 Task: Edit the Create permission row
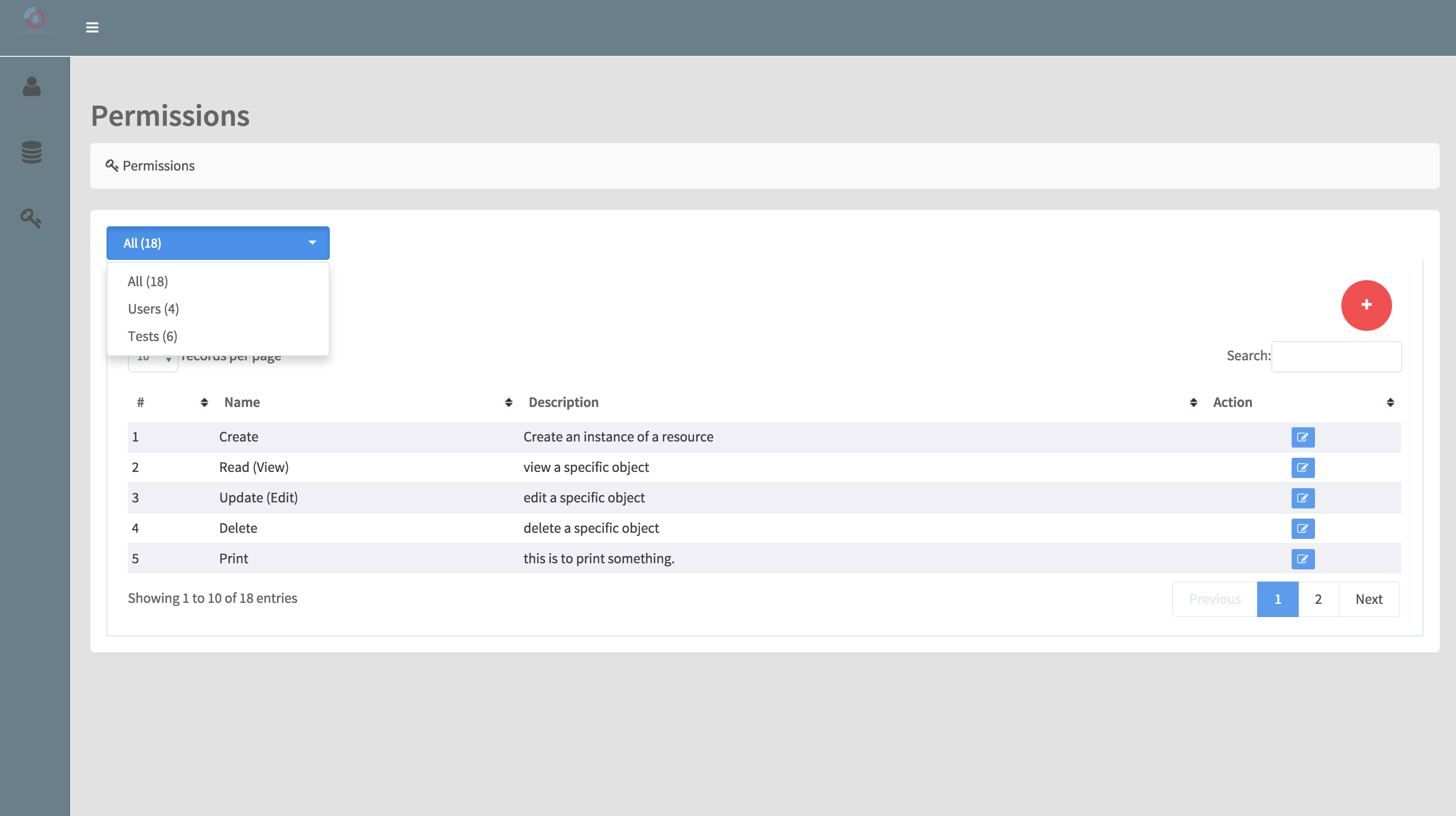coord(1302,437)
